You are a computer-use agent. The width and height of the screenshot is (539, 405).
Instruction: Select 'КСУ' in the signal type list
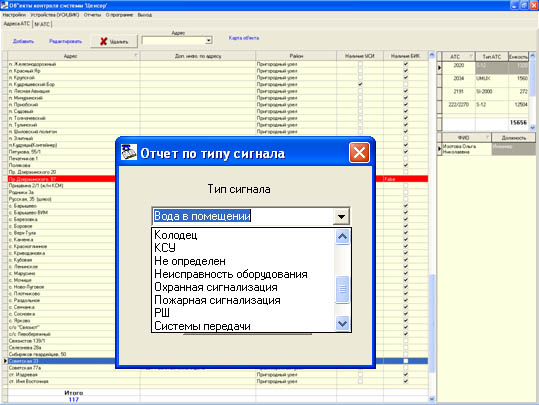click(165, 248)
